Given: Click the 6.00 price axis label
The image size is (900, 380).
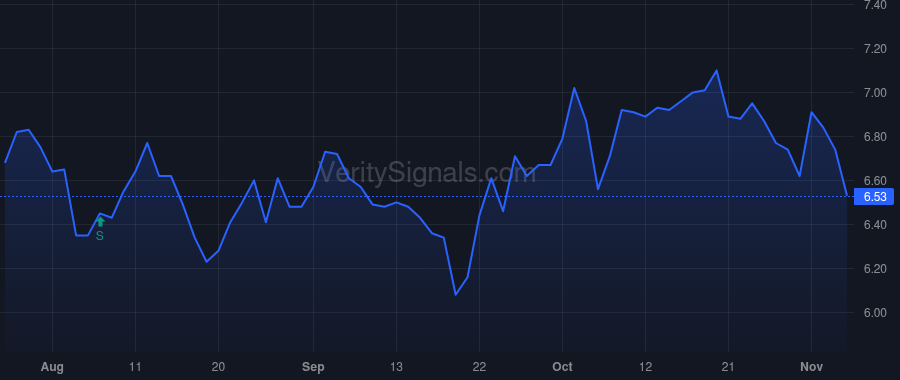Looking at the screenshot, I should [x=875, y=313].
